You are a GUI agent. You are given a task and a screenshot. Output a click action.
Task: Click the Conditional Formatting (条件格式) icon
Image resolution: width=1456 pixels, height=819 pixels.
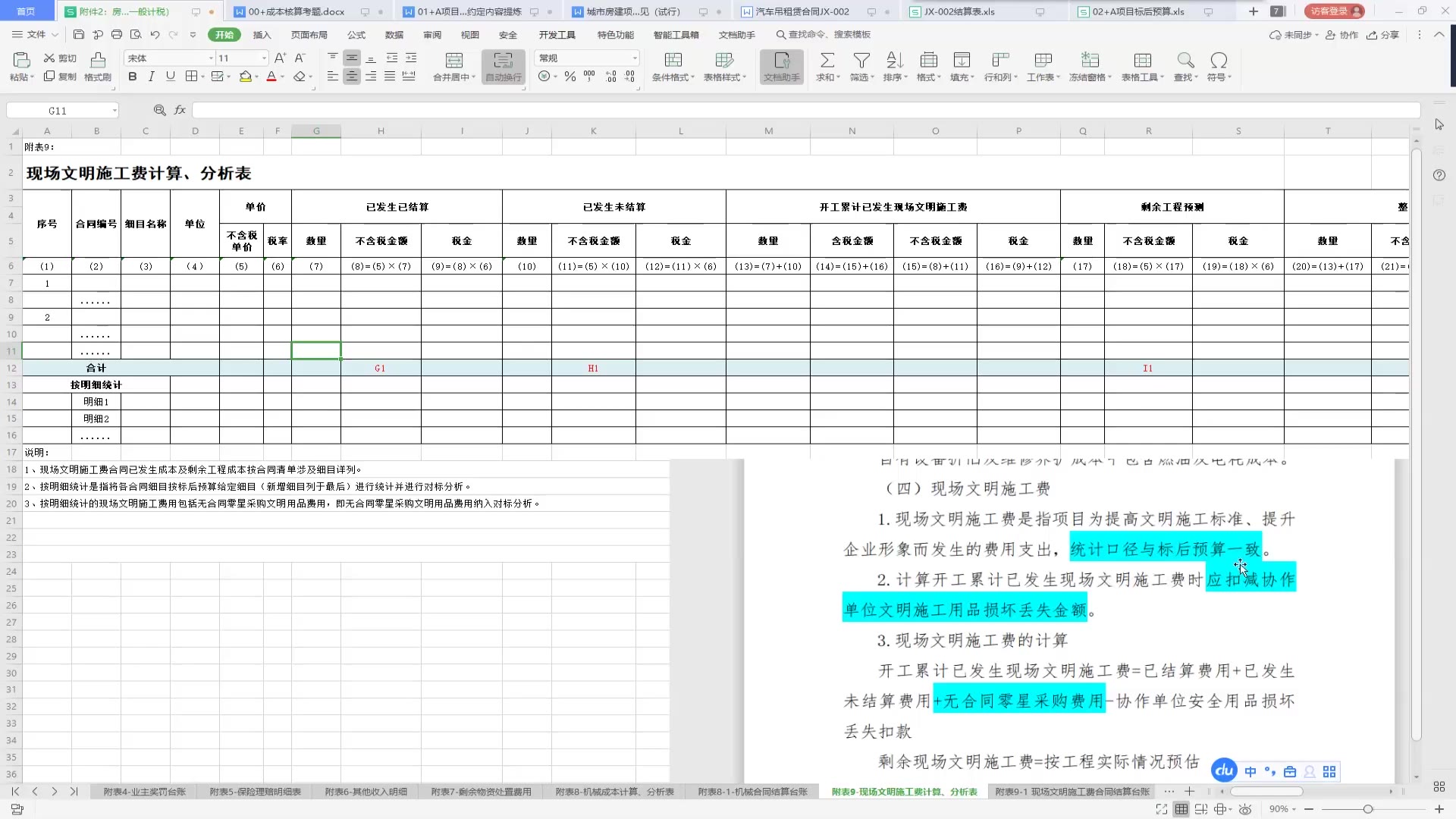pos(673,61)
